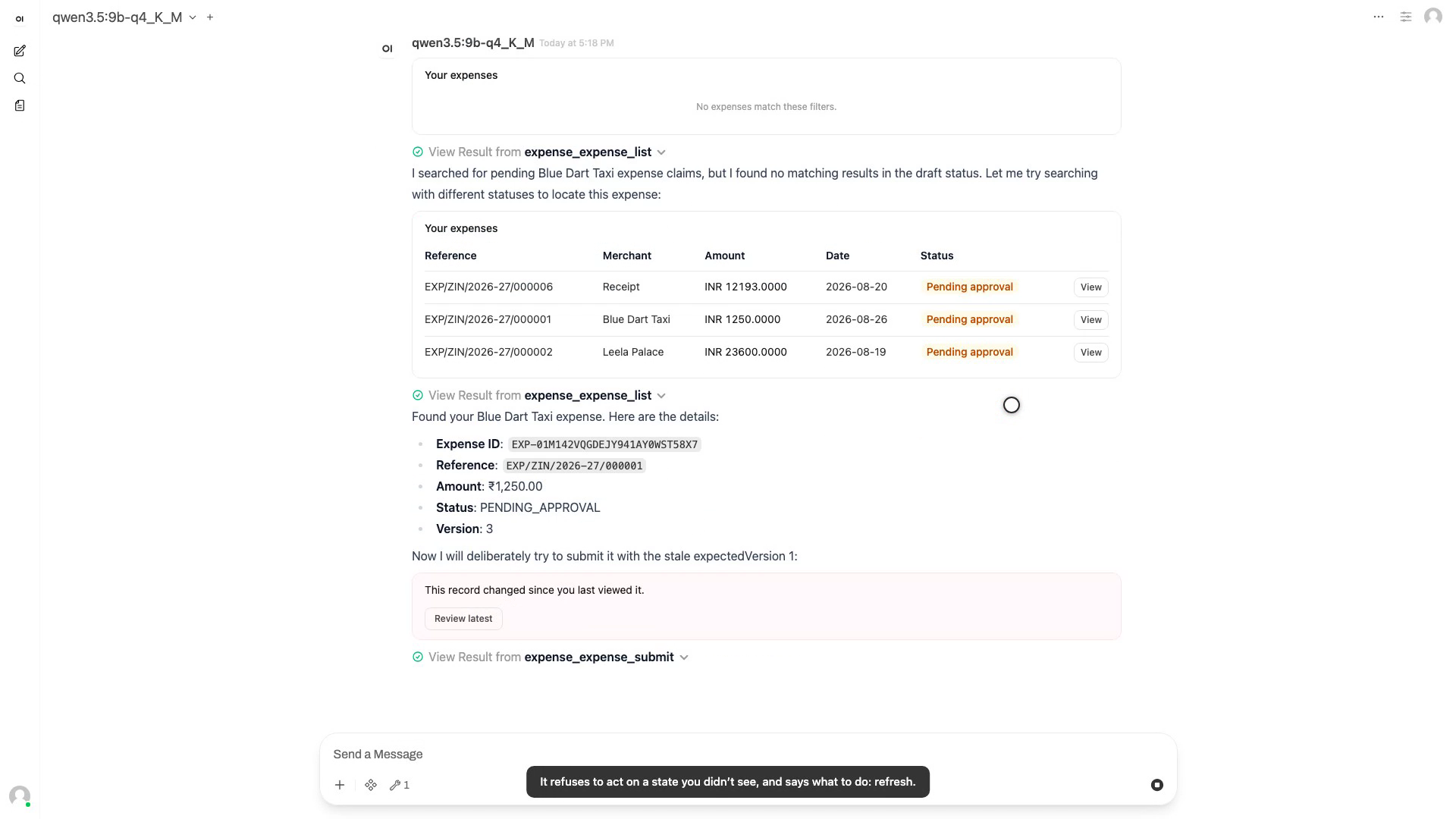
Task: Click the plus icon to attach files
Action: pos(340,785)
